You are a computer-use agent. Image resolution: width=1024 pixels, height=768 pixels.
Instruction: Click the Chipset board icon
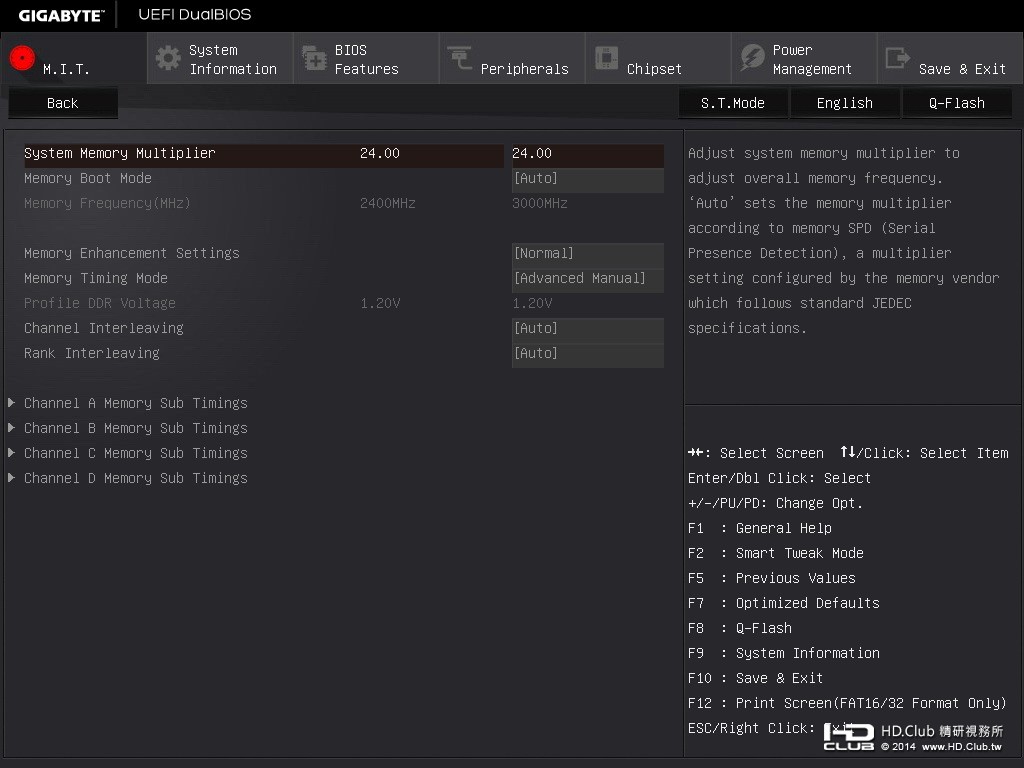[606, 58]
